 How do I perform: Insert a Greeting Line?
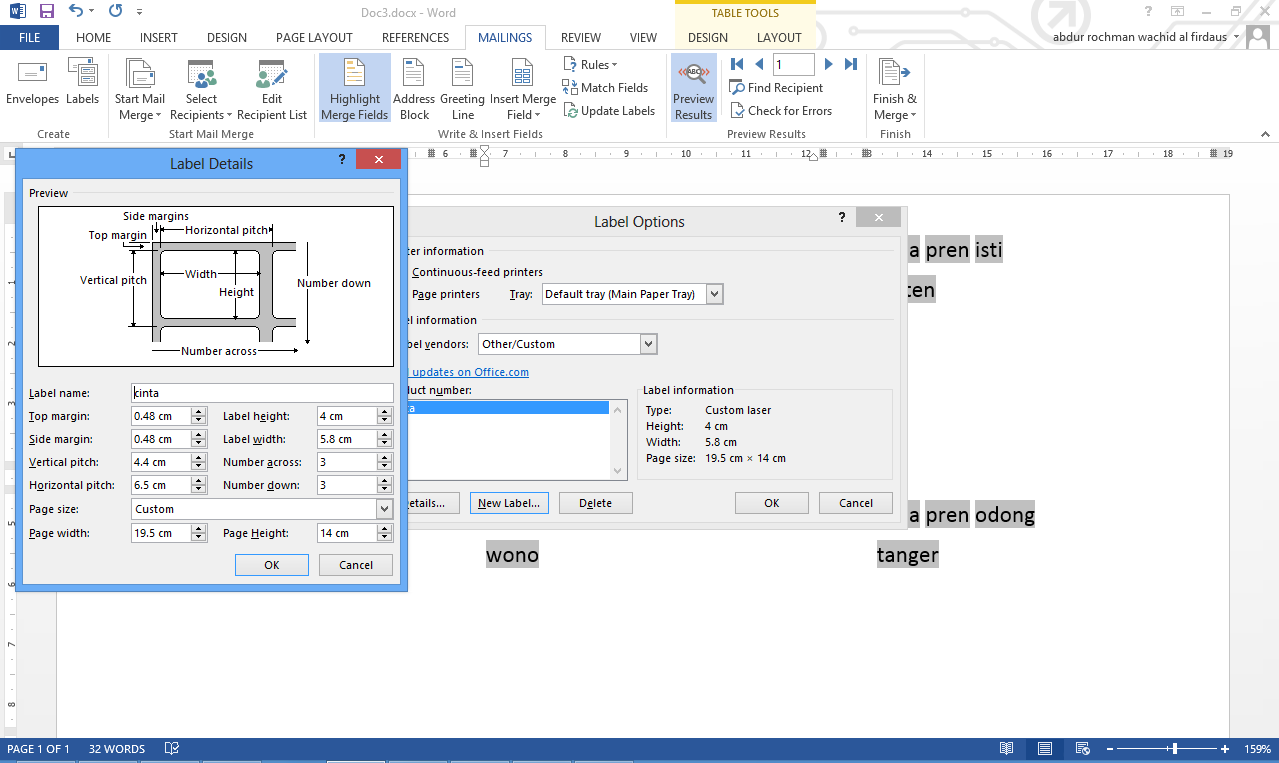coord(461,88)
